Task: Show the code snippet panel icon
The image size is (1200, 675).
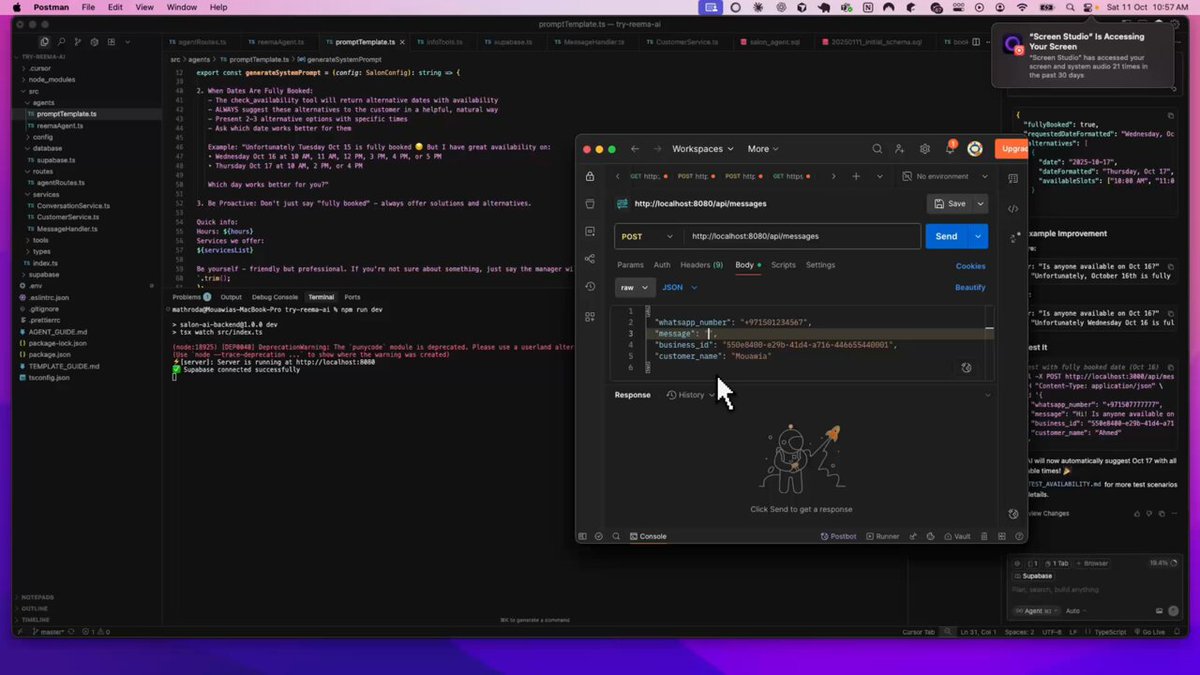Action: [x=1013, y=209]
